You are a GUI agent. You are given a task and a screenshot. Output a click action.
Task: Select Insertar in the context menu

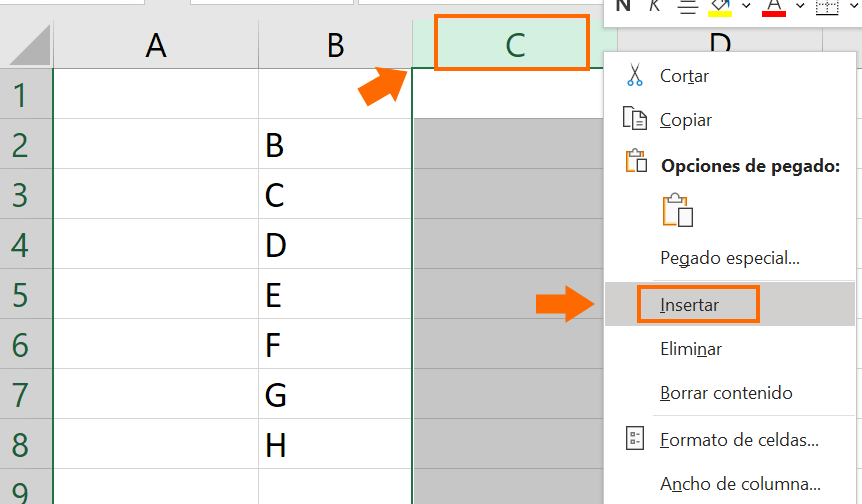click(689, 305)
